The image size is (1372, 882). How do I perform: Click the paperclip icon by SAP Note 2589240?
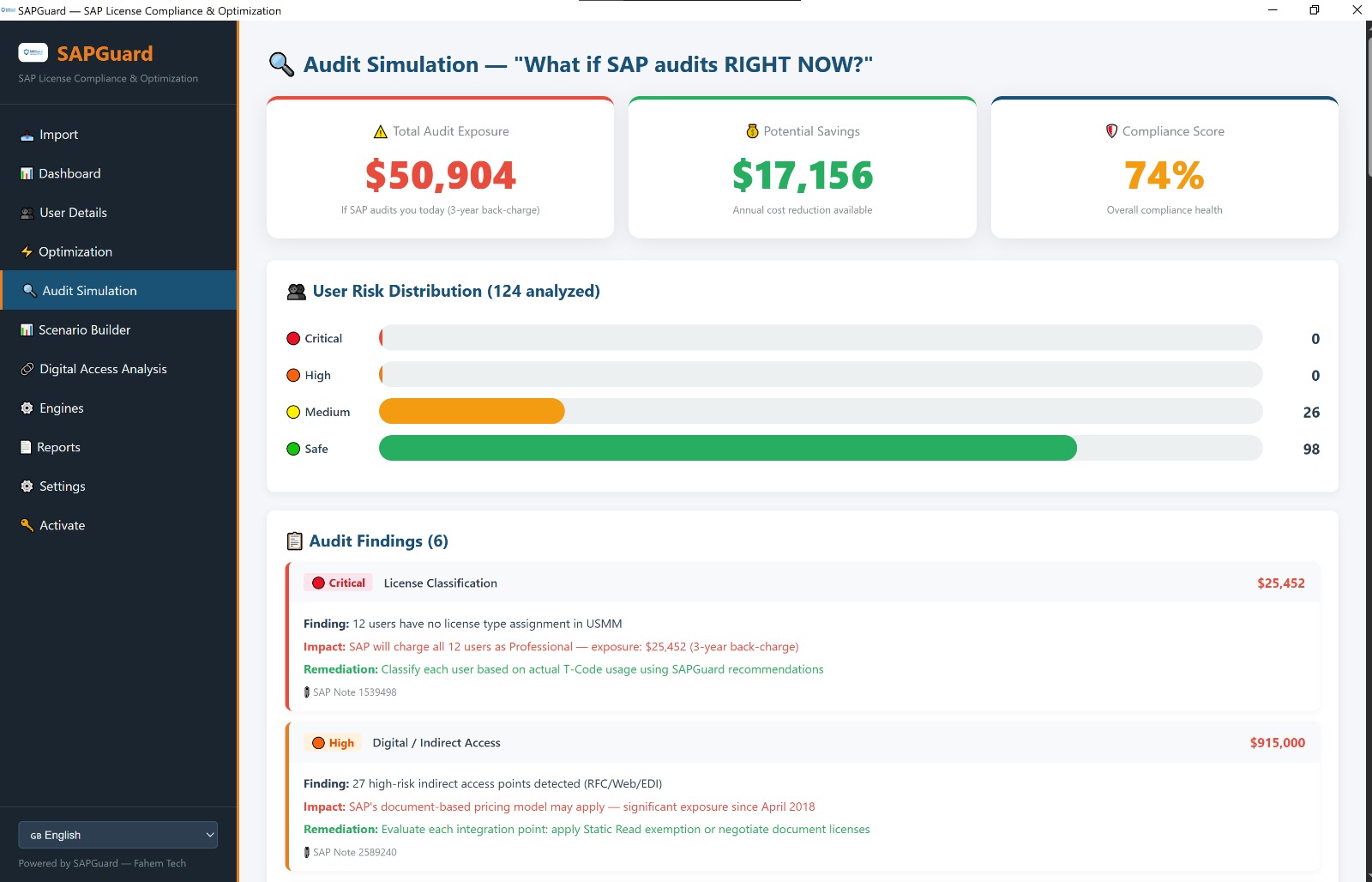pos(307,853)
